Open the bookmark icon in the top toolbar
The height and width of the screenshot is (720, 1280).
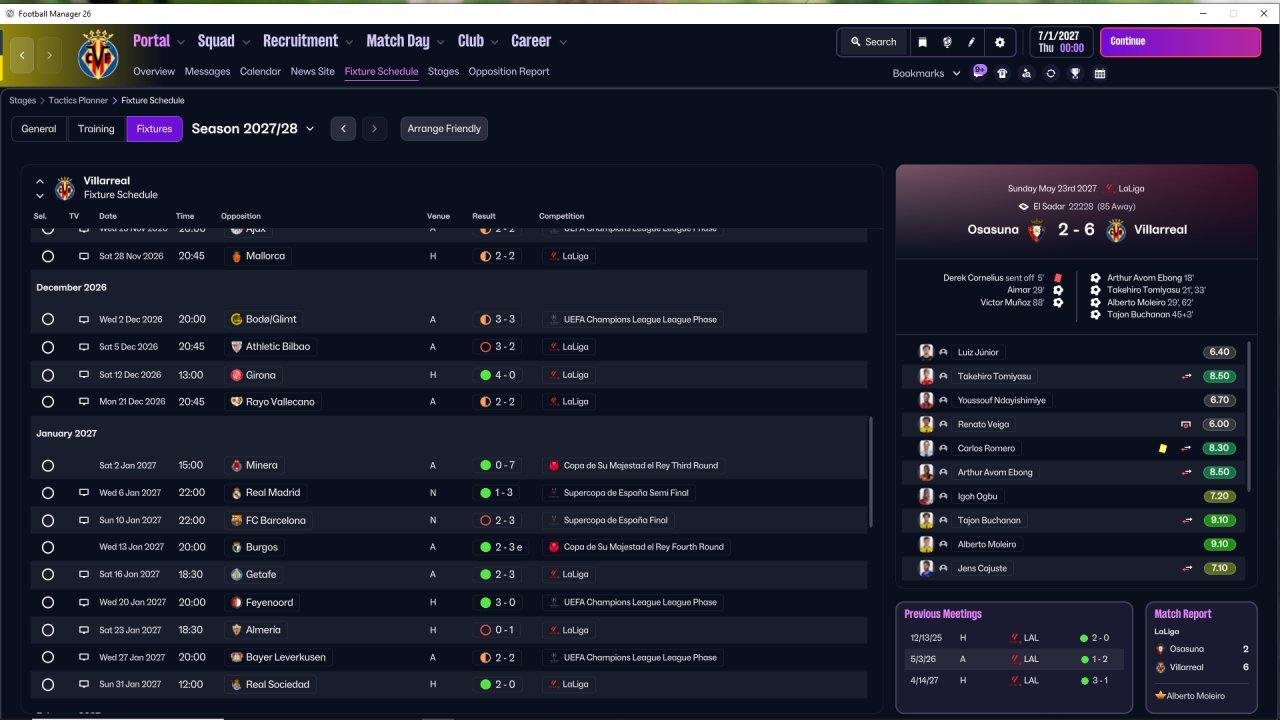point(922,42)
